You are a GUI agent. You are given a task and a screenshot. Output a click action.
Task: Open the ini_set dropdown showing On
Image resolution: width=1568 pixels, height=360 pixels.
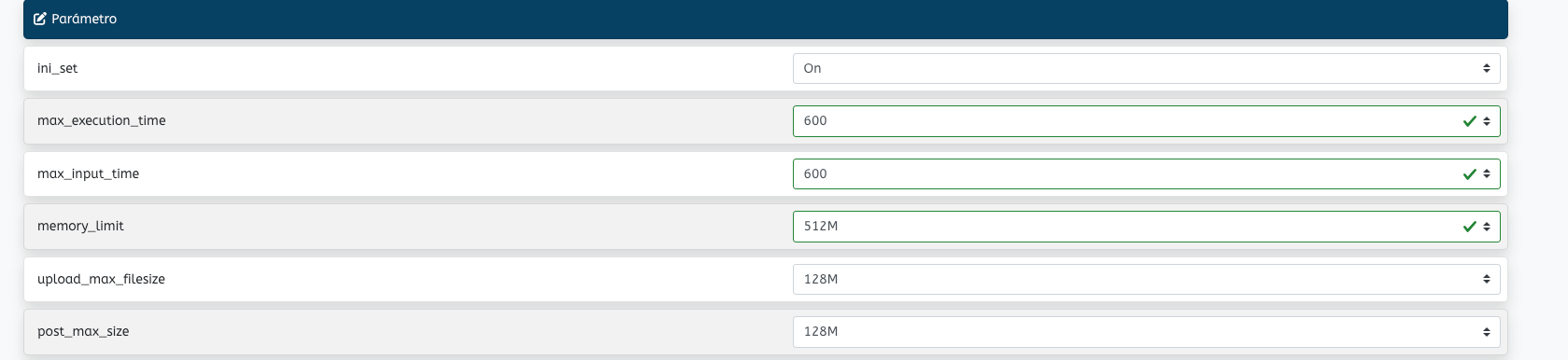click(1146, 68)
